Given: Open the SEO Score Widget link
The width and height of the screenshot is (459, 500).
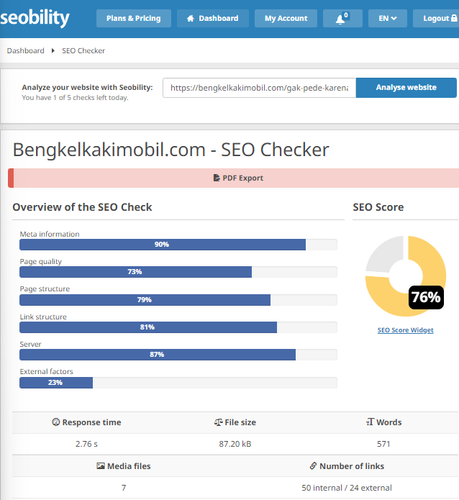Looking at the screenshot, I should click(405, 330).
